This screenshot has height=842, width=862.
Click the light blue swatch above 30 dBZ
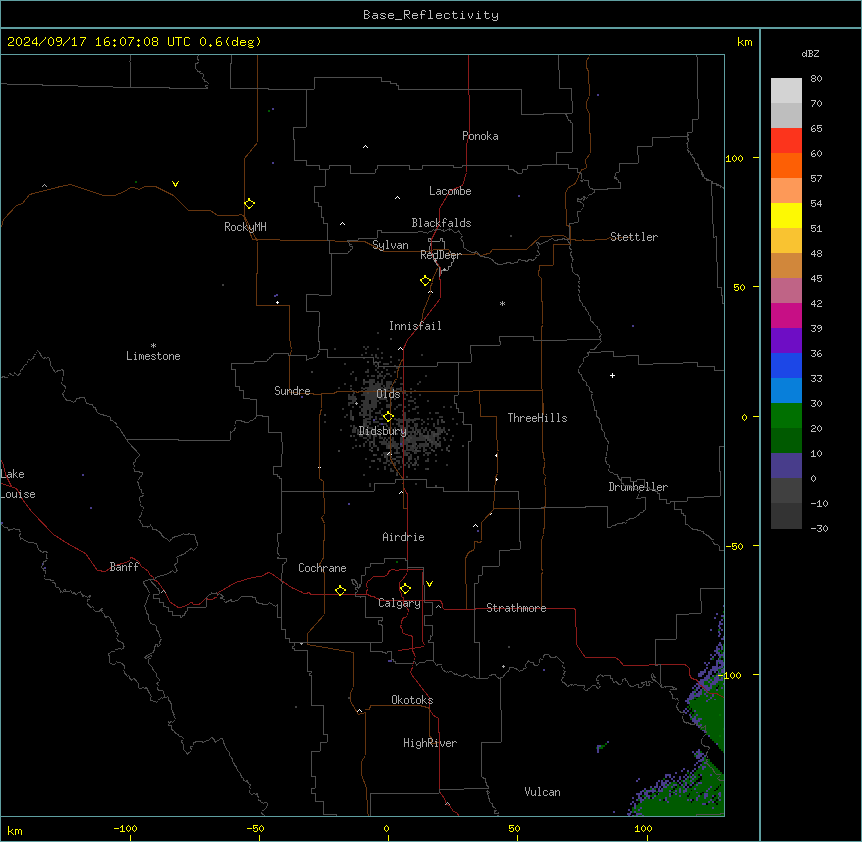[786, 390]
